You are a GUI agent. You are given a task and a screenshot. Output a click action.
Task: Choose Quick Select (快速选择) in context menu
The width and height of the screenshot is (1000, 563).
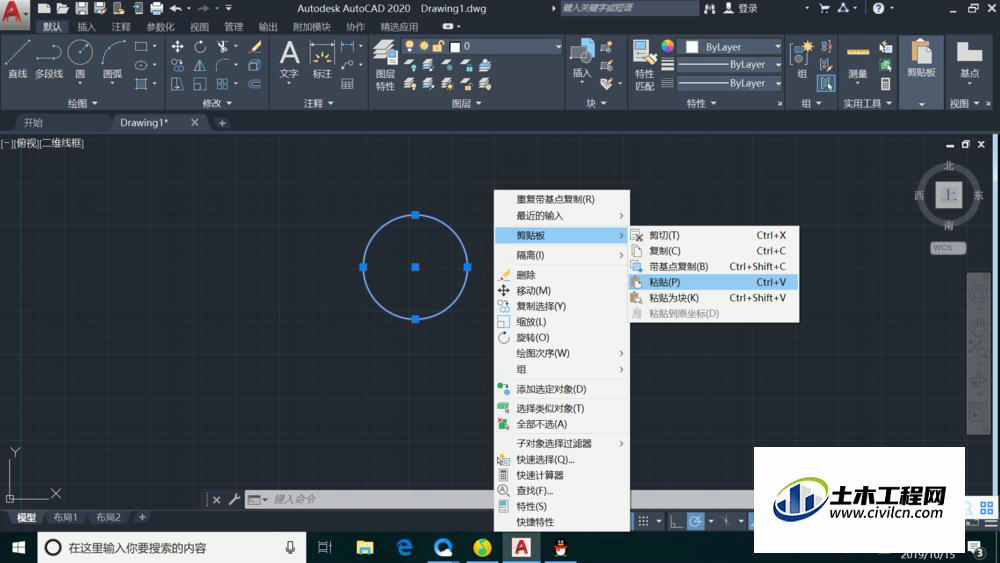coord(562,460)
